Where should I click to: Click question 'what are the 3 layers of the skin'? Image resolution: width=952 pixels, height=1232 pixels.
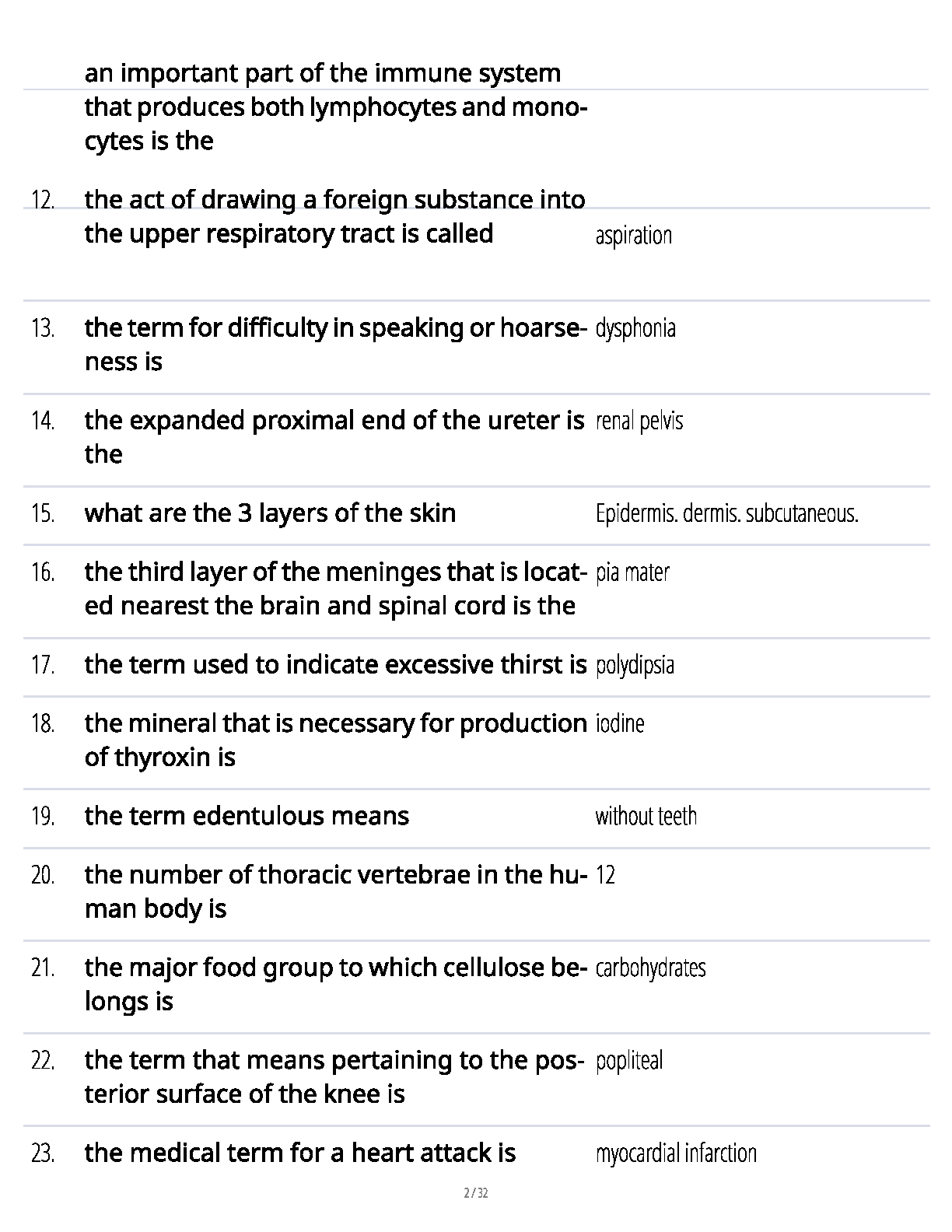270,513
